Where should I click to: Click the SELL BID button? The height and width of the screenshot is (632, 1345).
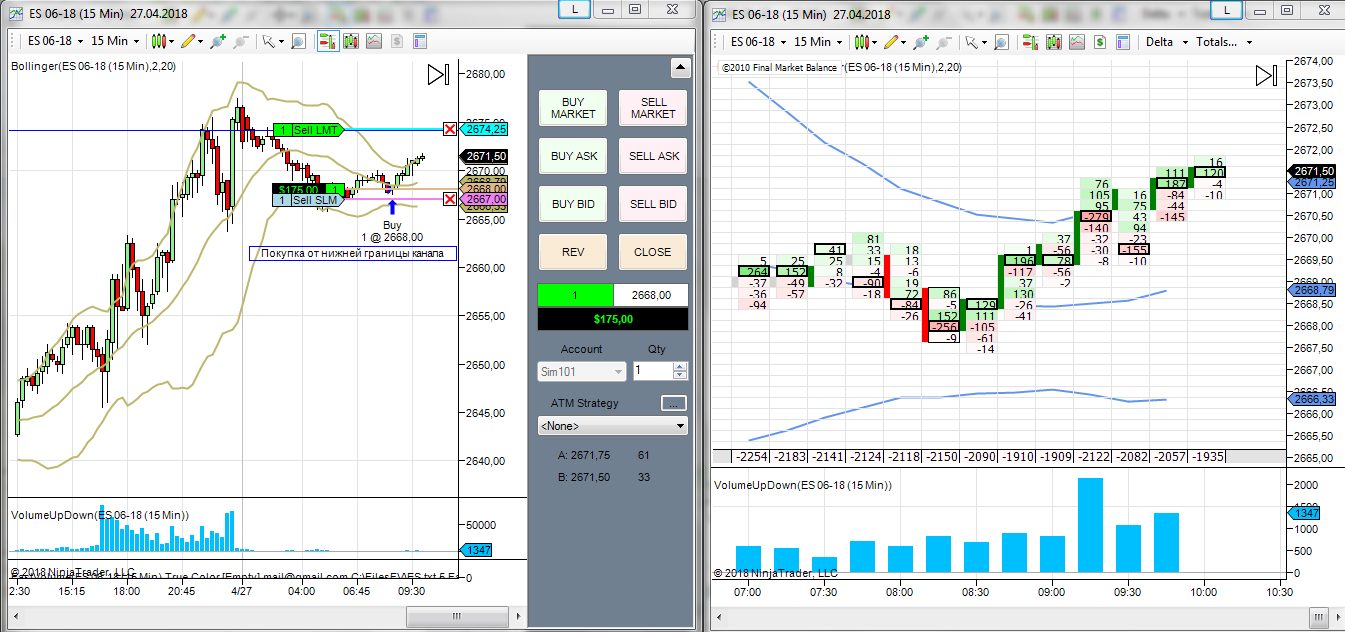tap(653, 204)
